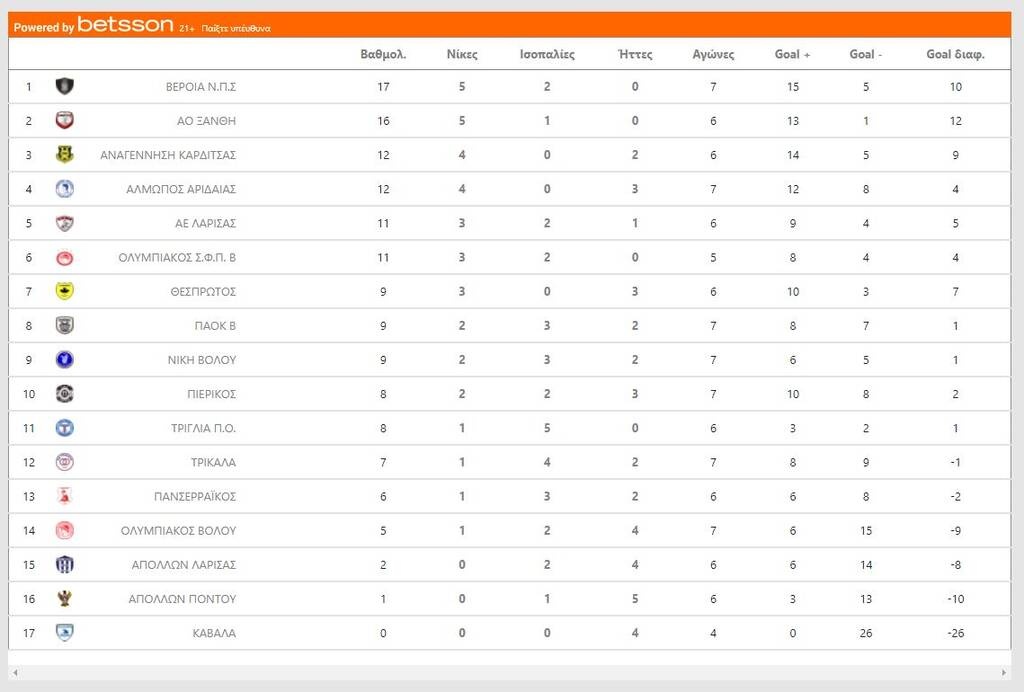Click the Νίκες column header
The height and width of the screenshot is (692, 1024).
point(462,55)
